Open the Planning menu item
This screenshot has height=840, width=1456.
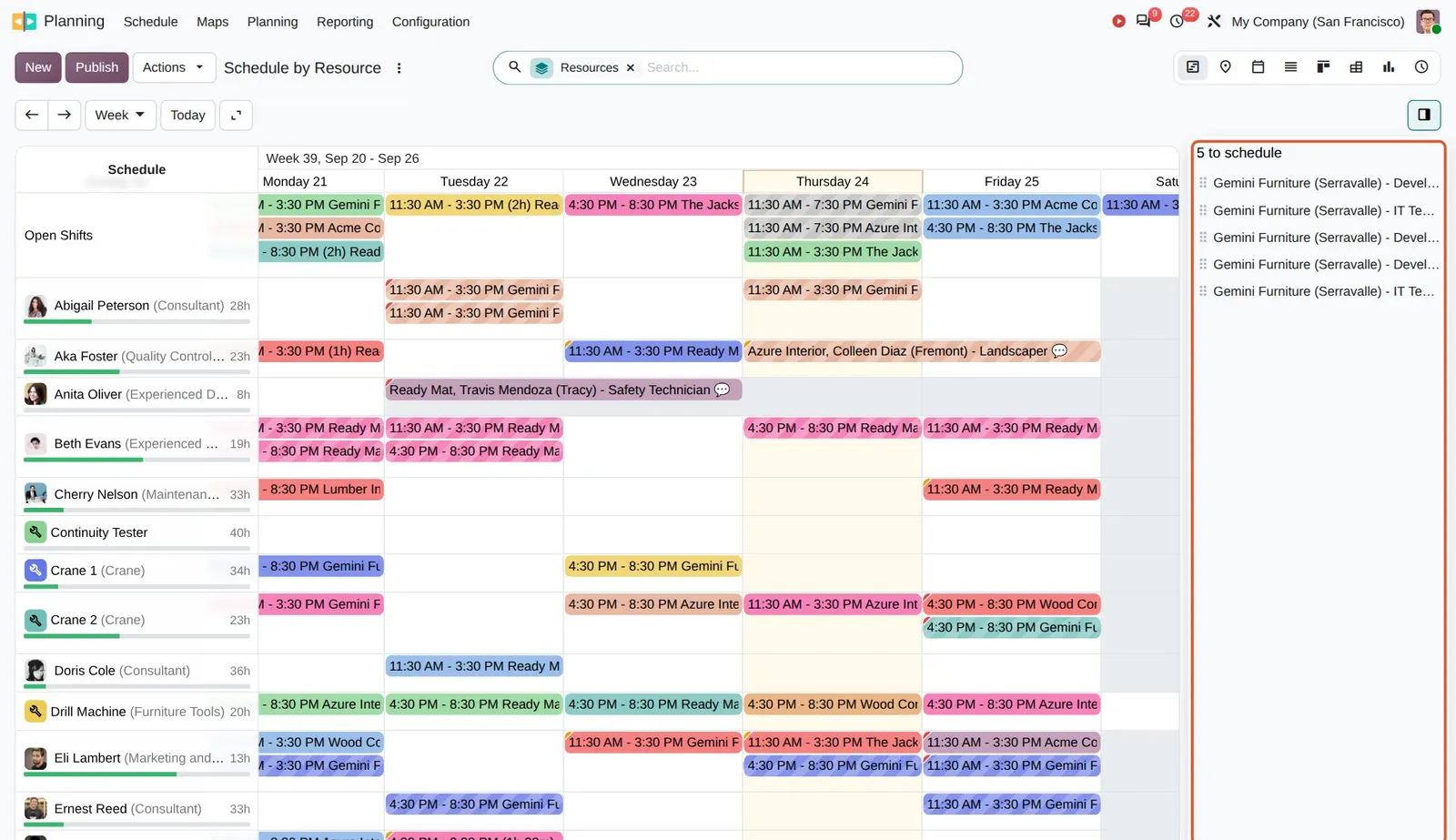(272, 22)
